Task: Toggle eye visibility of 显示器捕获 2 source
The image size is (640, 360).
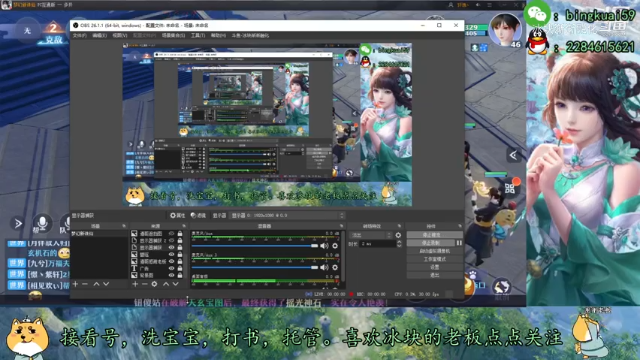Action: [x=171, y=241]
